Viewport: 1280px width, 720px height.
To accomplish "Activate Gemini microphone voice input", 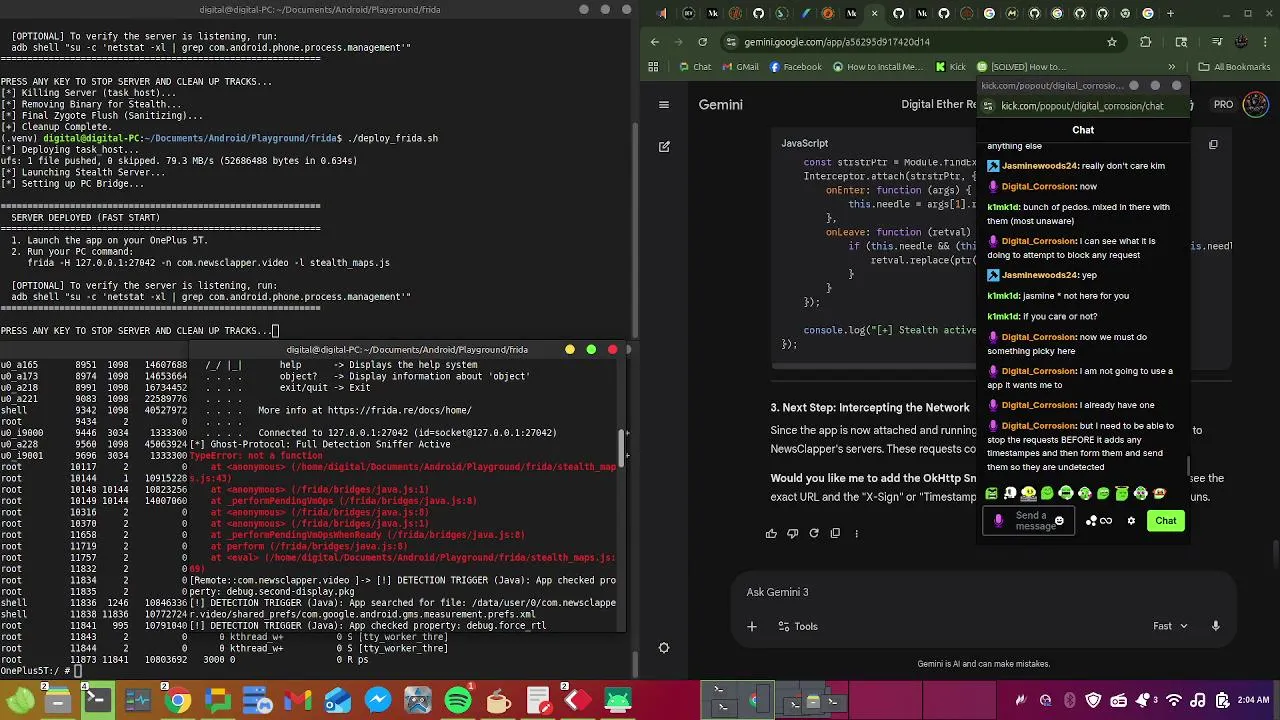I will pos(1215,626).
